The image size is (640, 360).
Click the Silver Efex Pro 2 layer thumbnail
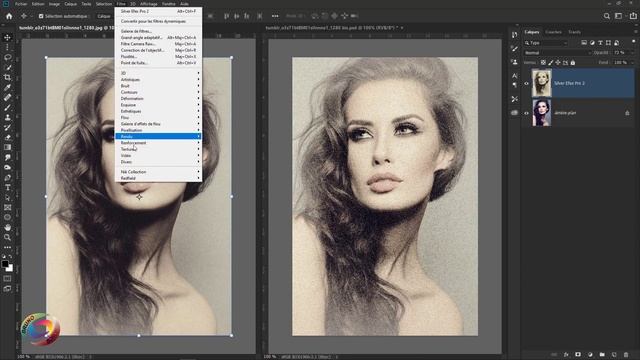542,83
